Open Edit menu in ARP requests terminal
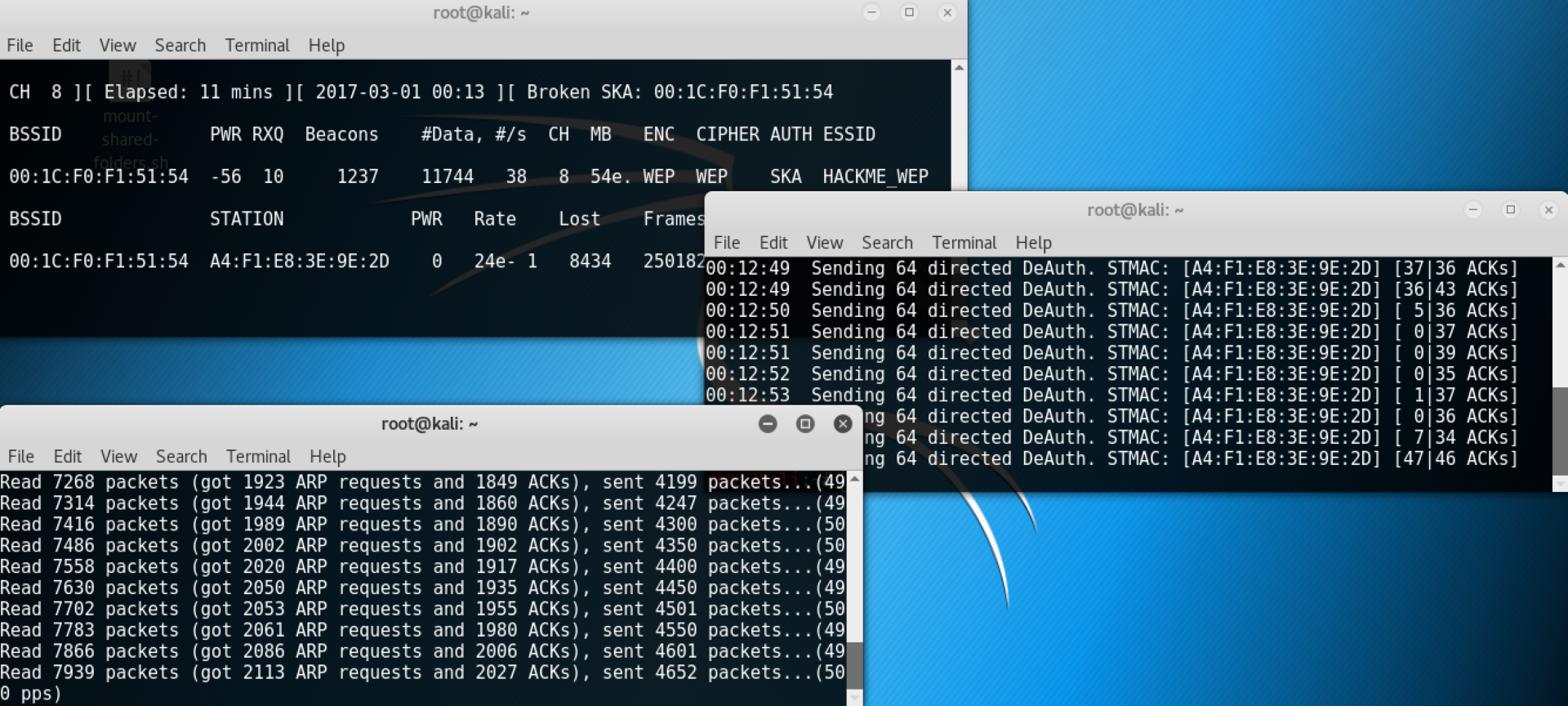Viewport: 1568px width, 706px height. click(x=67, y=457)
